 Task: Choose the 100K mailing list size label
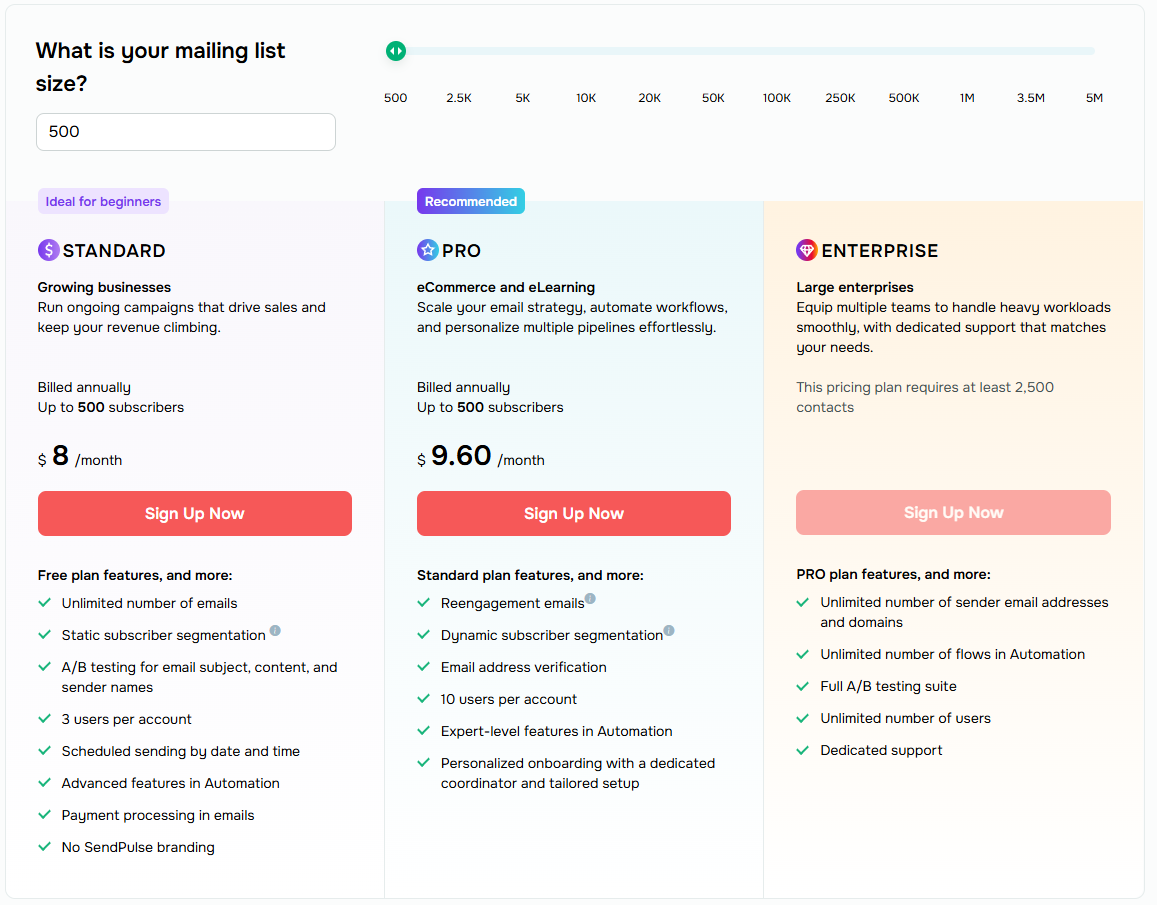coord(777,98)
